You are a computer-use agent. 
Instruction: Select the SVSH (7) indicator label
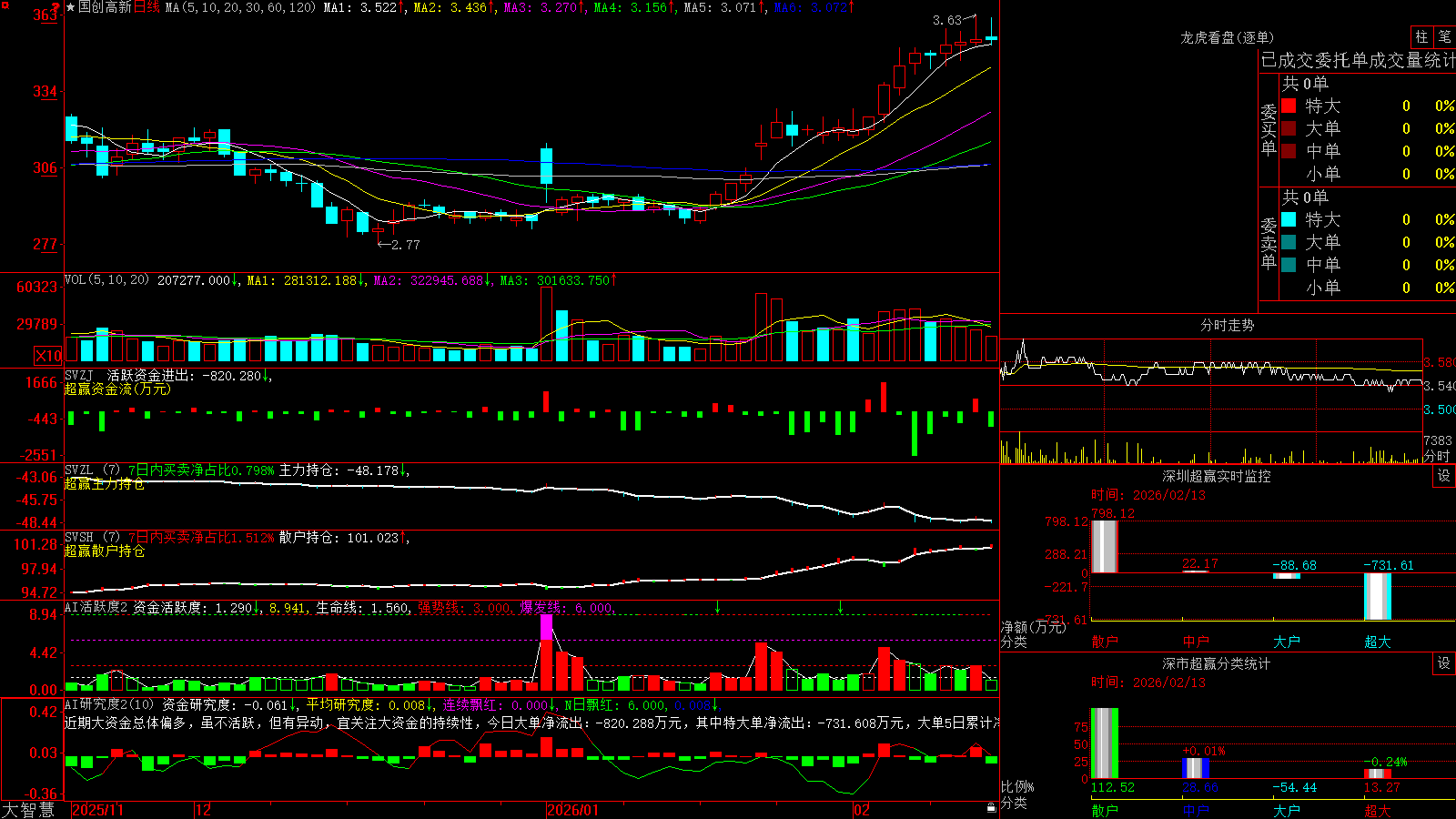tap(92, 538)
